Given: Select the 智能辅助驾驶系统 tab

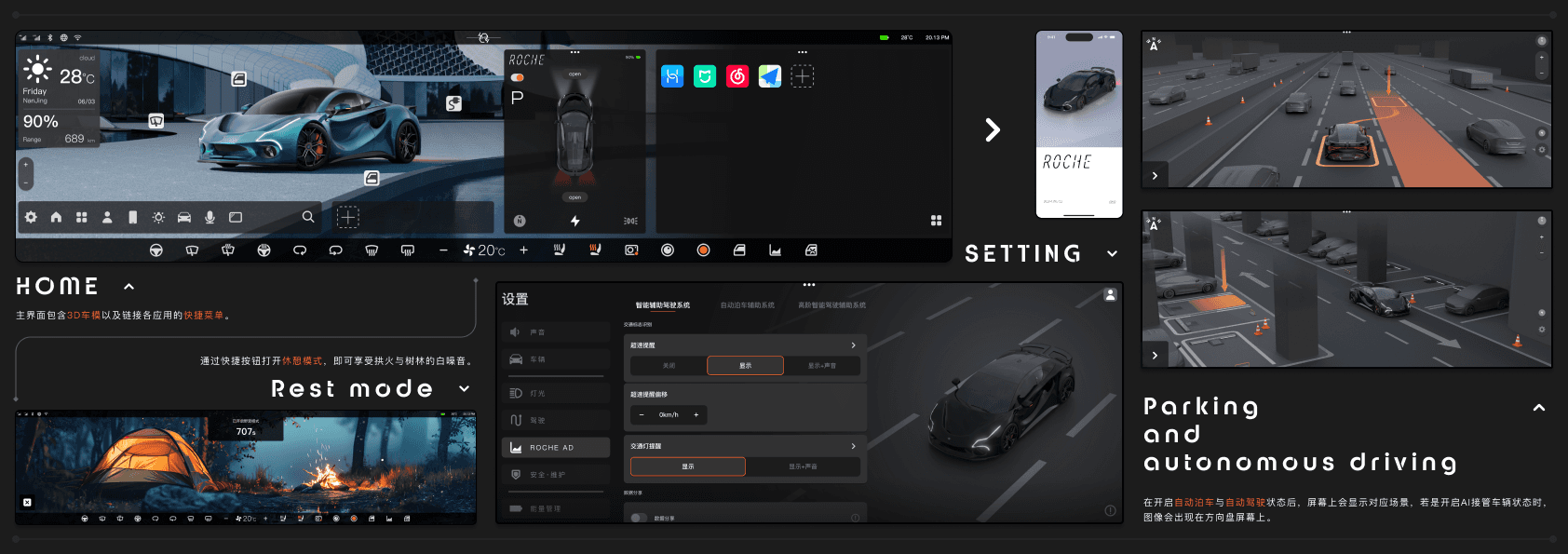Looking at the screenshot, I should [x=663, y=305].
